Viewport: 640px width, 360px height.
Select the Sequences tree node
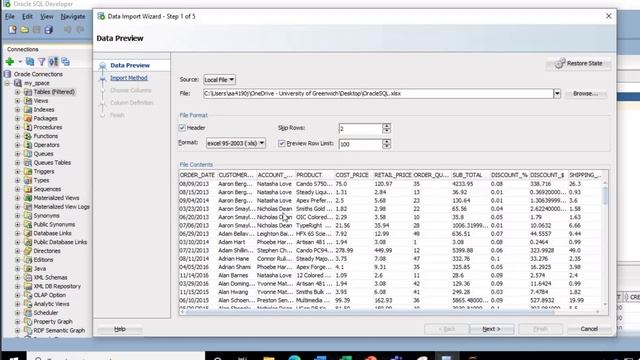click(47, 189)
